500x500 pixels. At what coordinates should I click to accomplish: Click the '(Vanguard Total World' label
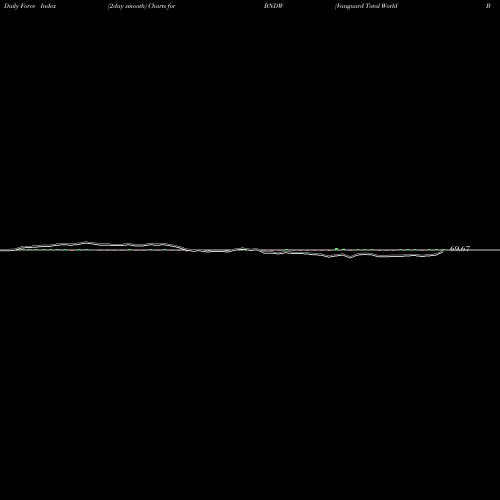366,6
